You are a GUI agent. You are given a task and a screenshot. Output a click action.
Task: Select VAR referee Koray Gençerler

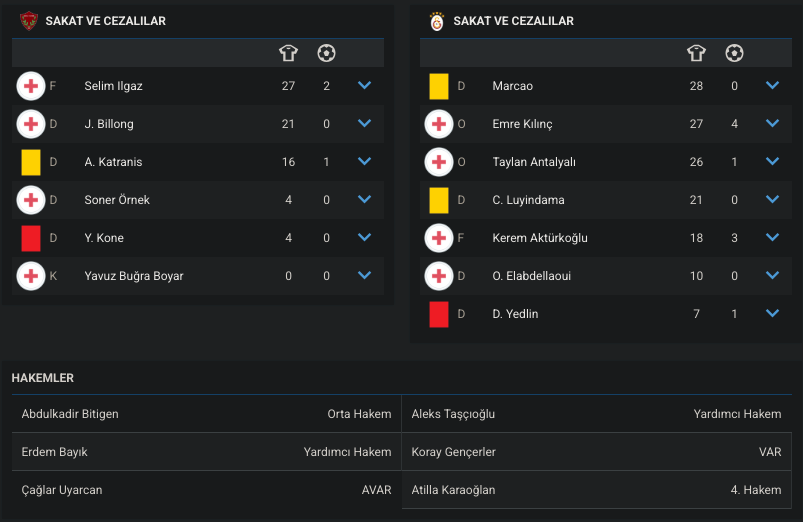pos(453,452)
